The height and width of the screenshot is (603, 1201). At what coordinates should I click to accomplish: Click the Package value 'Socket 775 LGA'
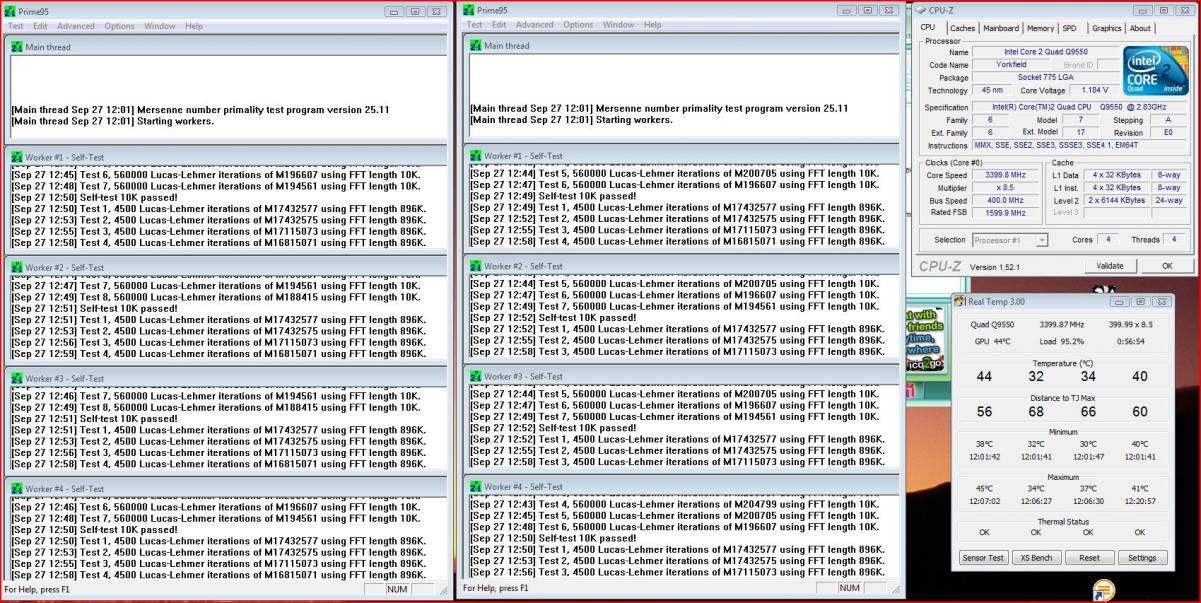[x=1045, y=78]
